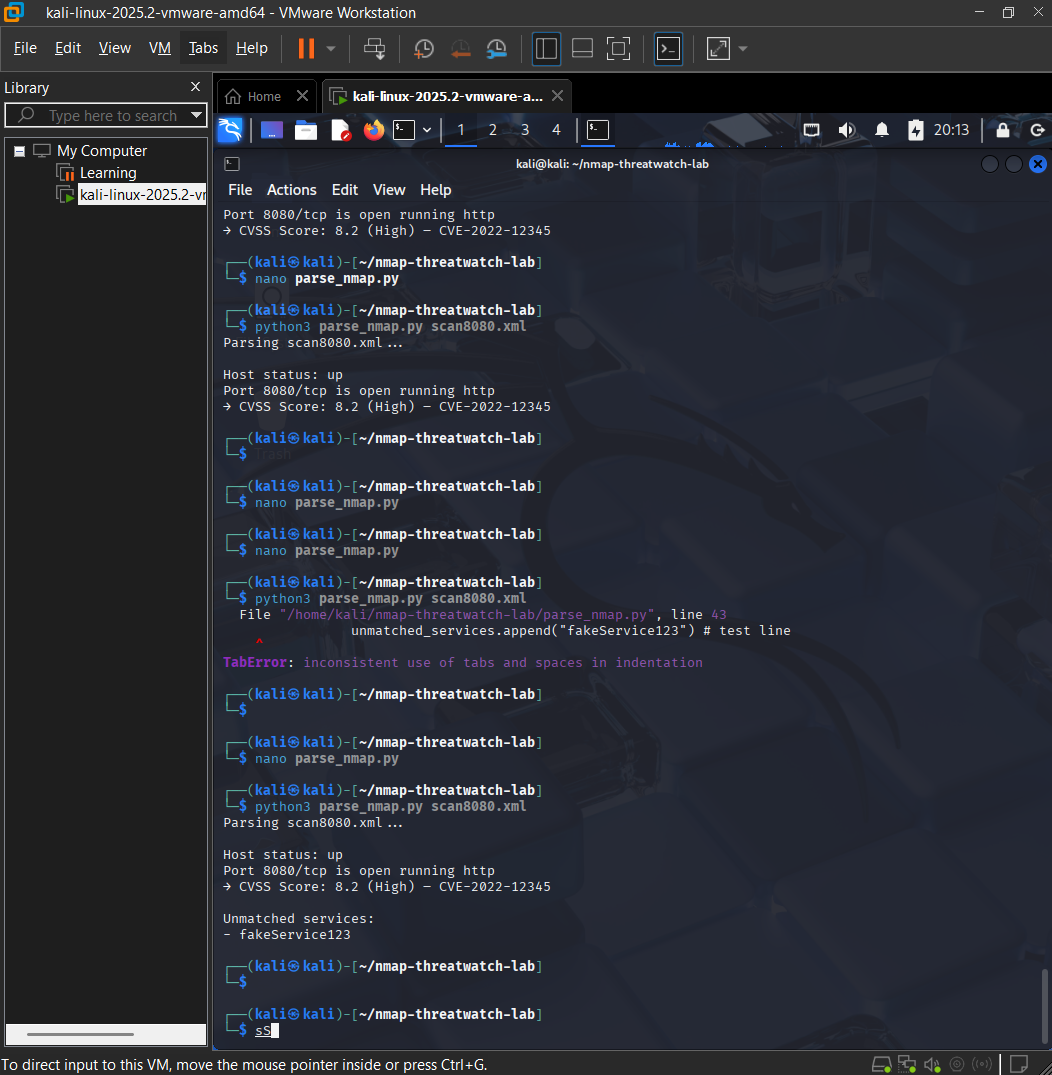Click the Send Ctrl+Alt+Del toolbar icon
Image resolution: width=1052 pixels, height=1075 pixels.
click(x=374, y=48)
